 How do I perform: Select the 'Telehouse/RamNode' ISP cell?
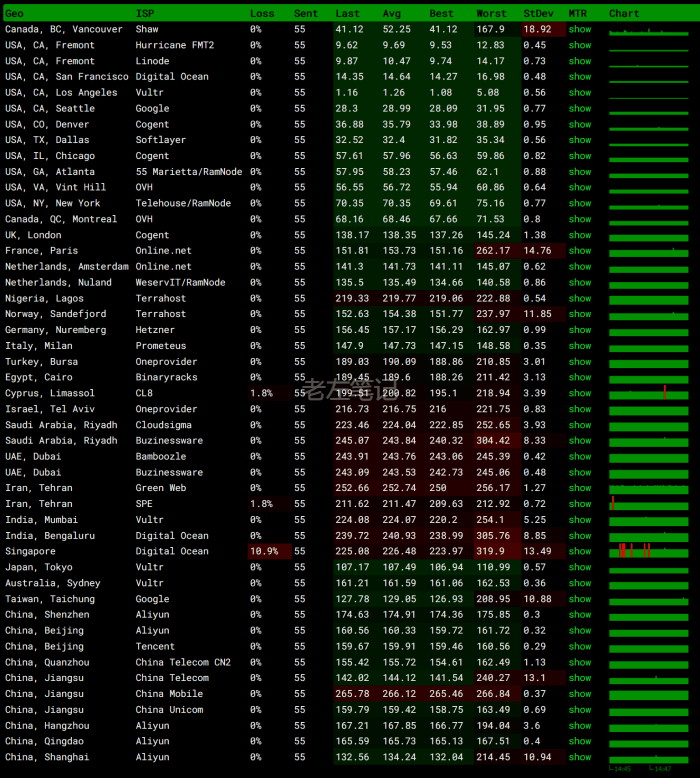tap(183, 203)
